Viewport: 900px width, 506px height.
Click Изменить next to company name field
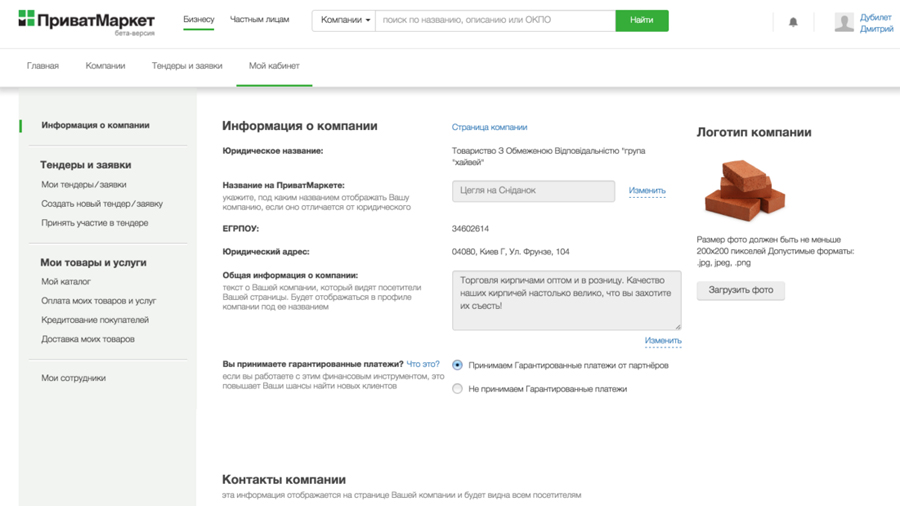[647, 190]
